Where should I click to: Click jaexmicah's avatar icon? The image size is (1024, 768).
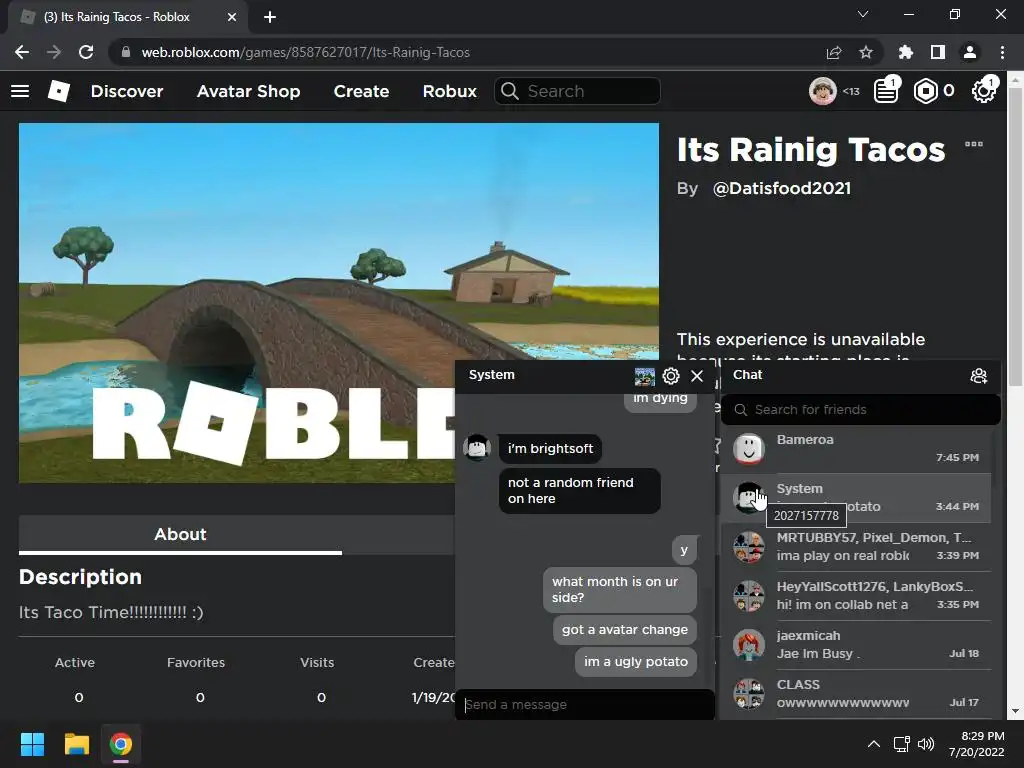(748, 645)
